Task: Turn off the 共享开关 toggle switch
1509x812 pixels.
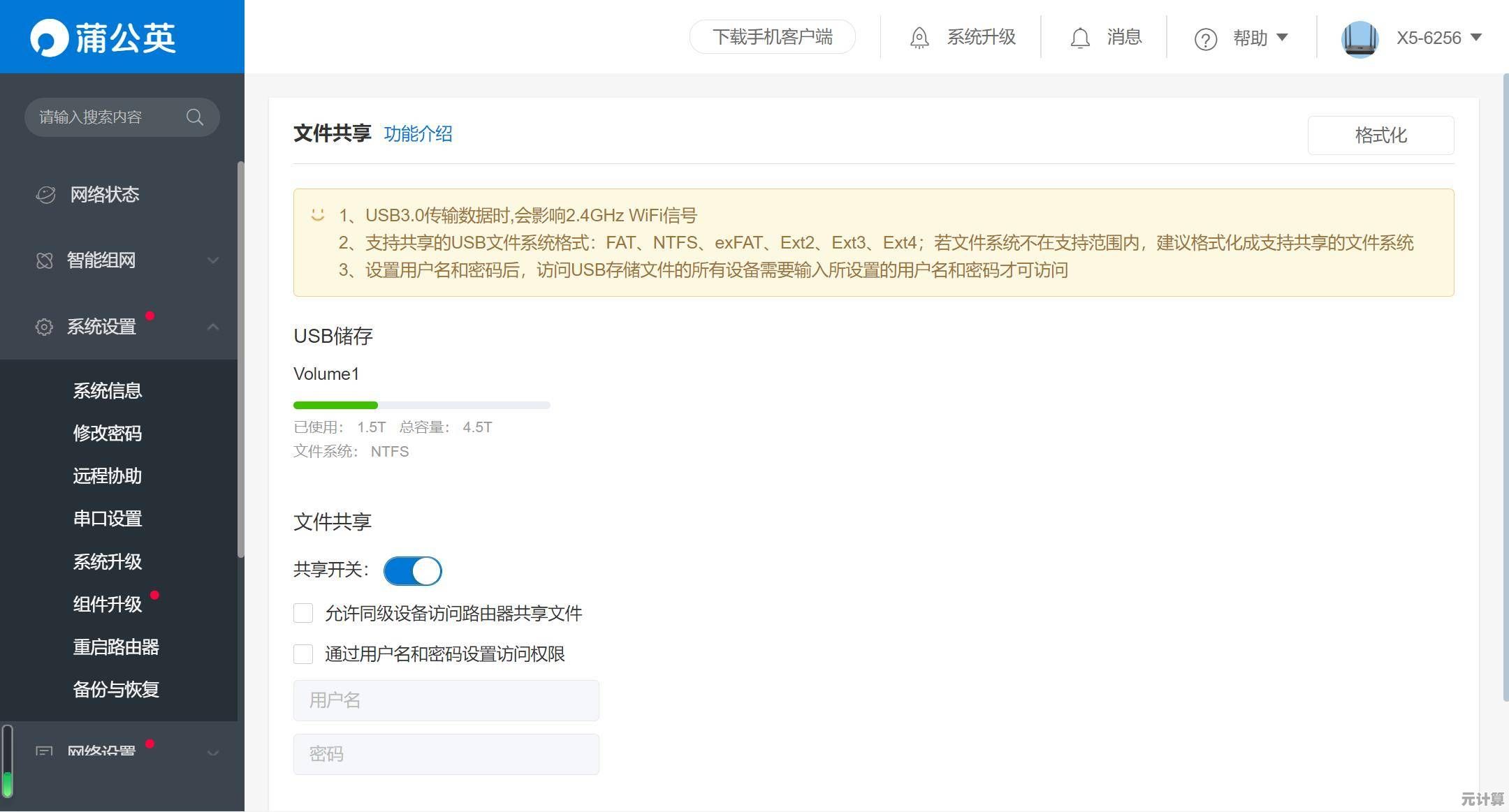Action: 413,571
